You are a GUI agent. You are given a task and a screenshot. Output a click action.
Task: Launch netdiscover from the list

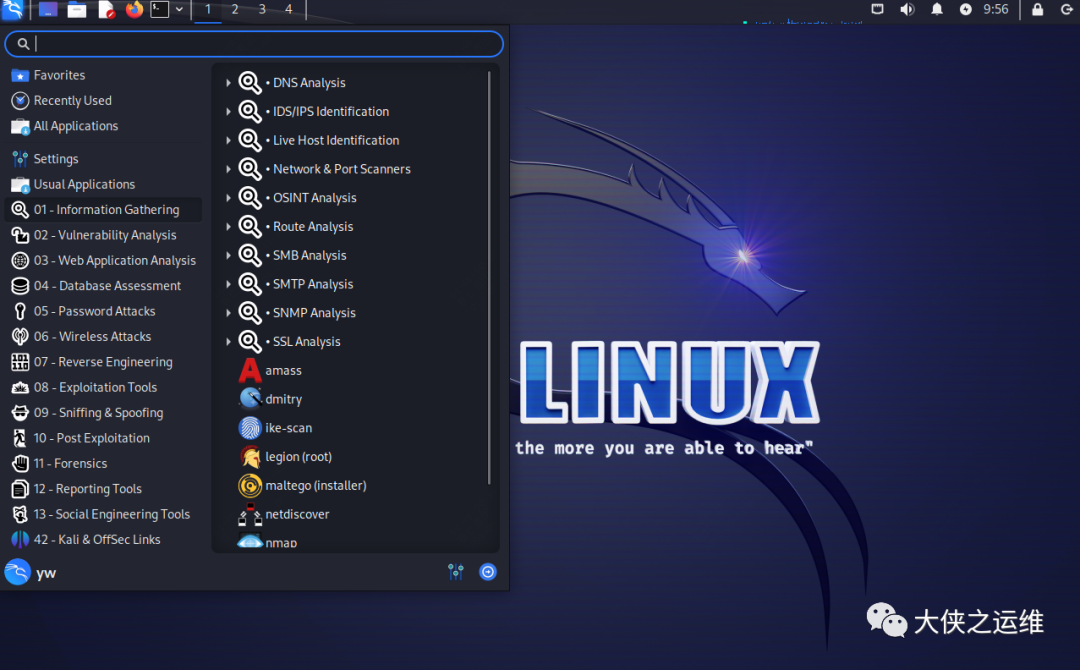(250, 514)
